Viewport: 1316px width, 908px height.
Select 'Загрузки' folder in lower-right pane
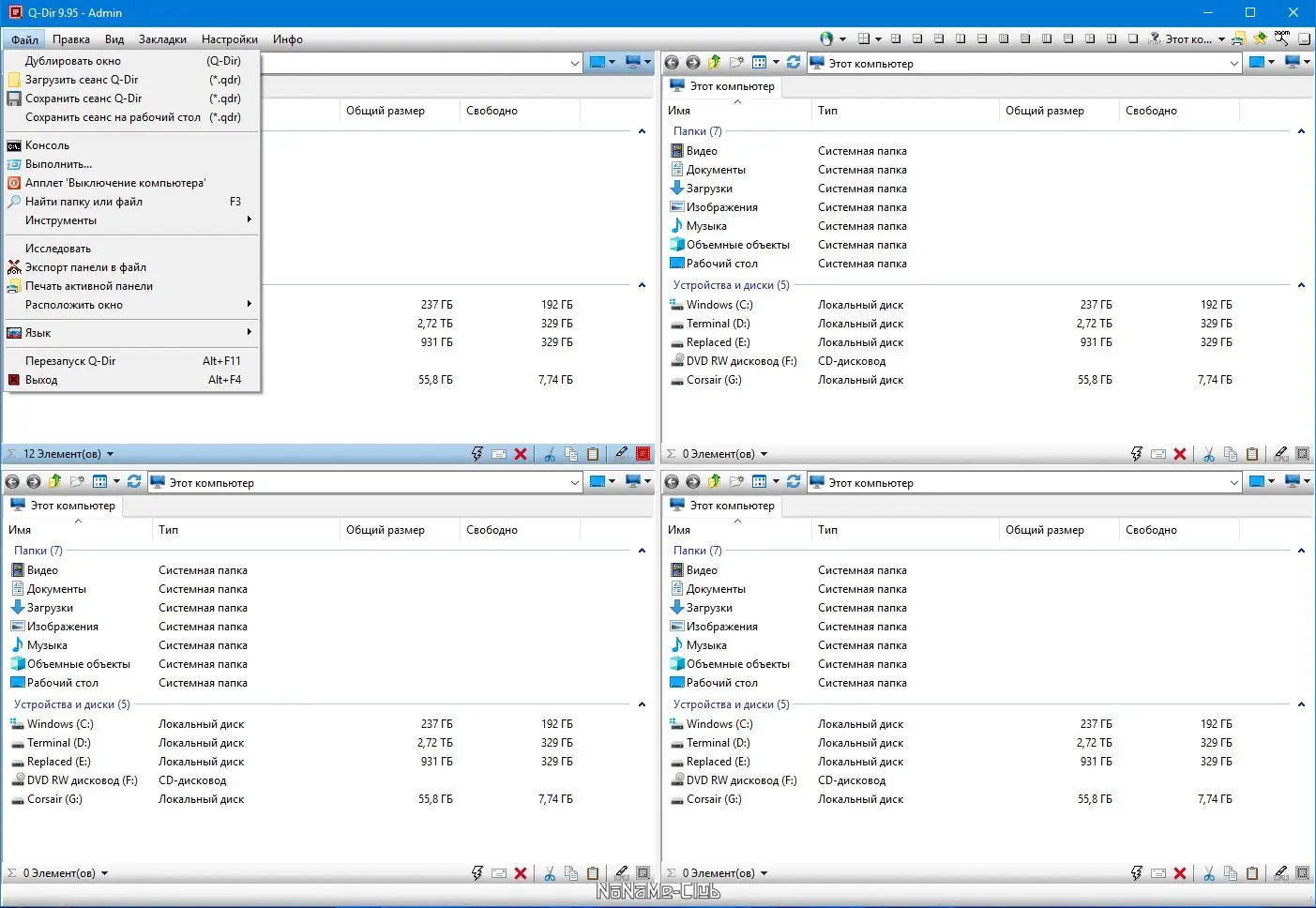point(702,608)
